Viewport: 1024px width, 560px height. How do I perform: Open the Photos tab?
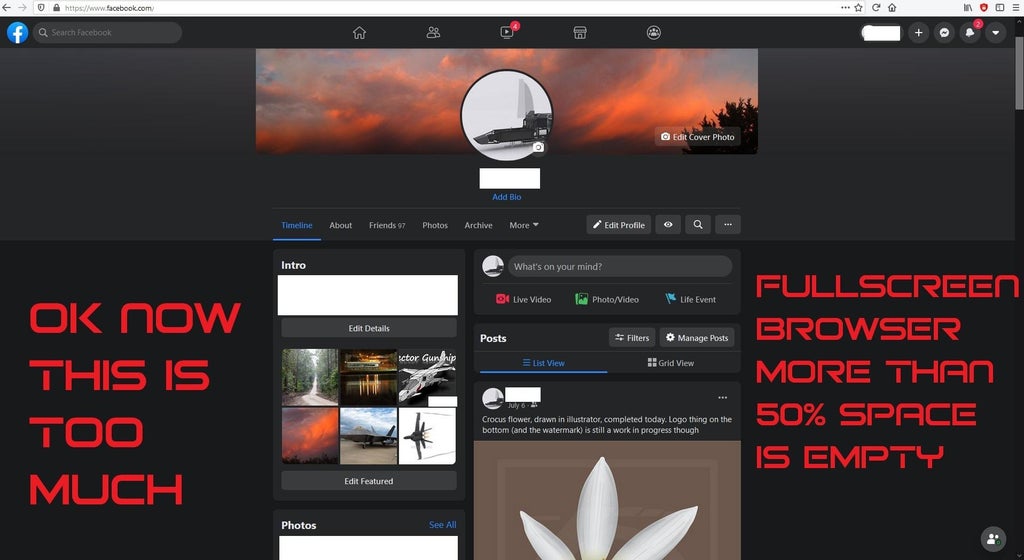tap(435, 225)
